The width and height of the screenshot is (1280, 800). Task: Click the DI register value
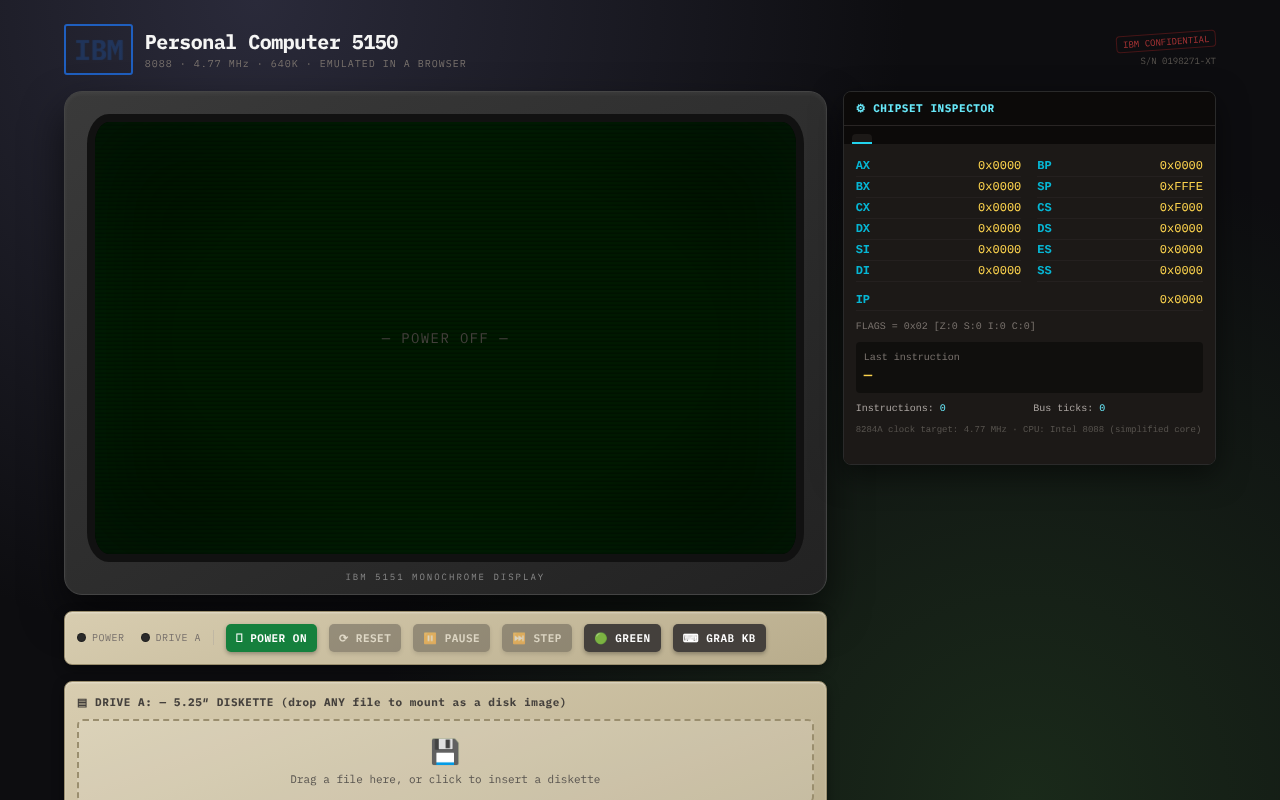coord(999,271)
